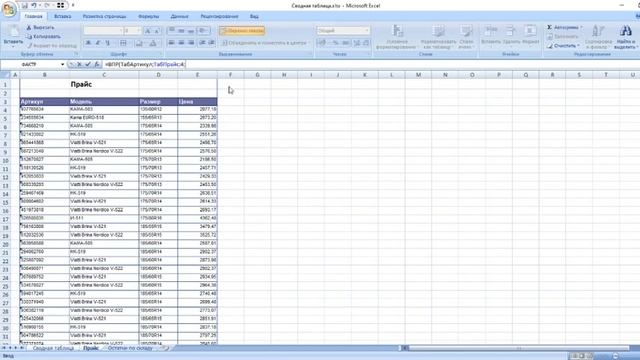
Task: Toggle Align Text Left
Action: (171, 42)
